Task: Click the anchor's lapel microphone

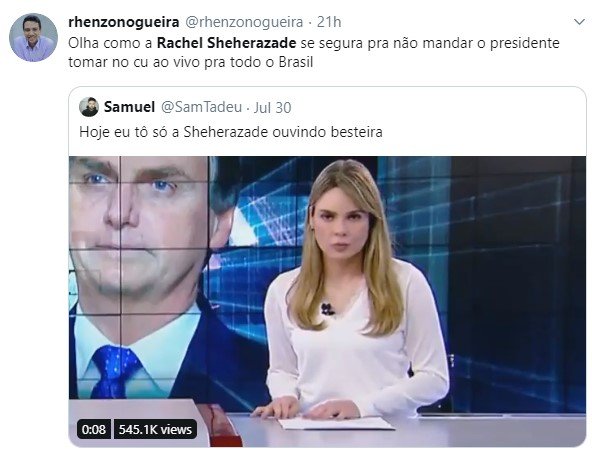Action: click(327, 309)
